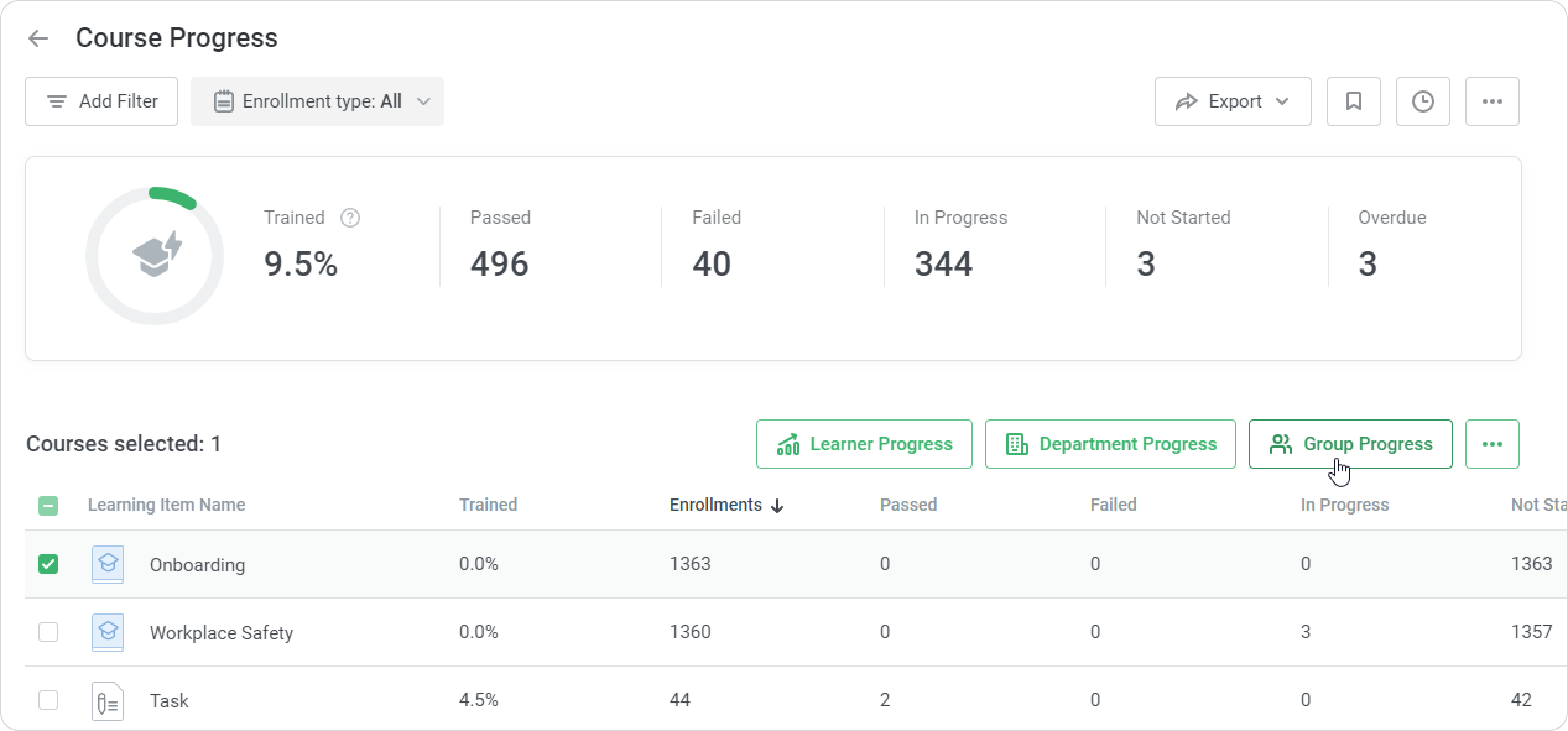Image resolution: width=1568 pixels, height=731 pixels.
Task: Click the Learner Progress button
Action: (x=864, y=444)
